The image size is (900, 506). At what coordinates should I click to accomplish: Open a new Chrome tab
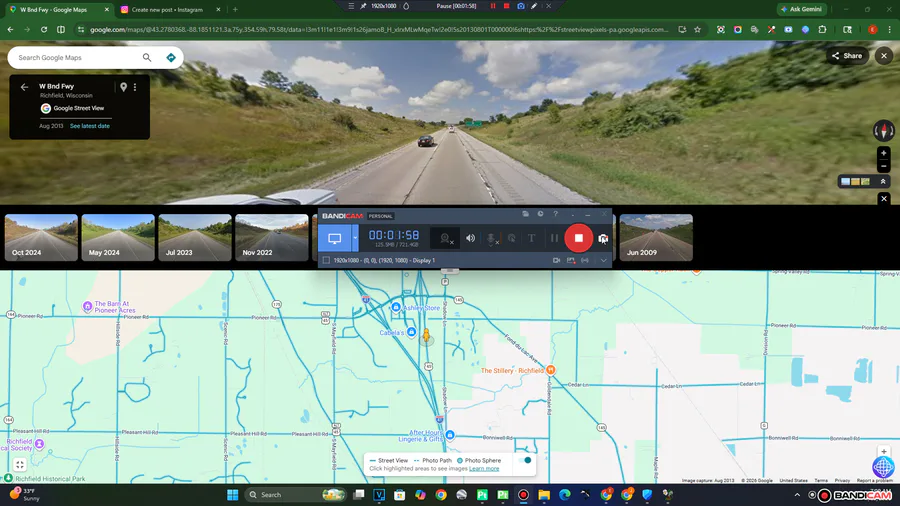point(235,10)
